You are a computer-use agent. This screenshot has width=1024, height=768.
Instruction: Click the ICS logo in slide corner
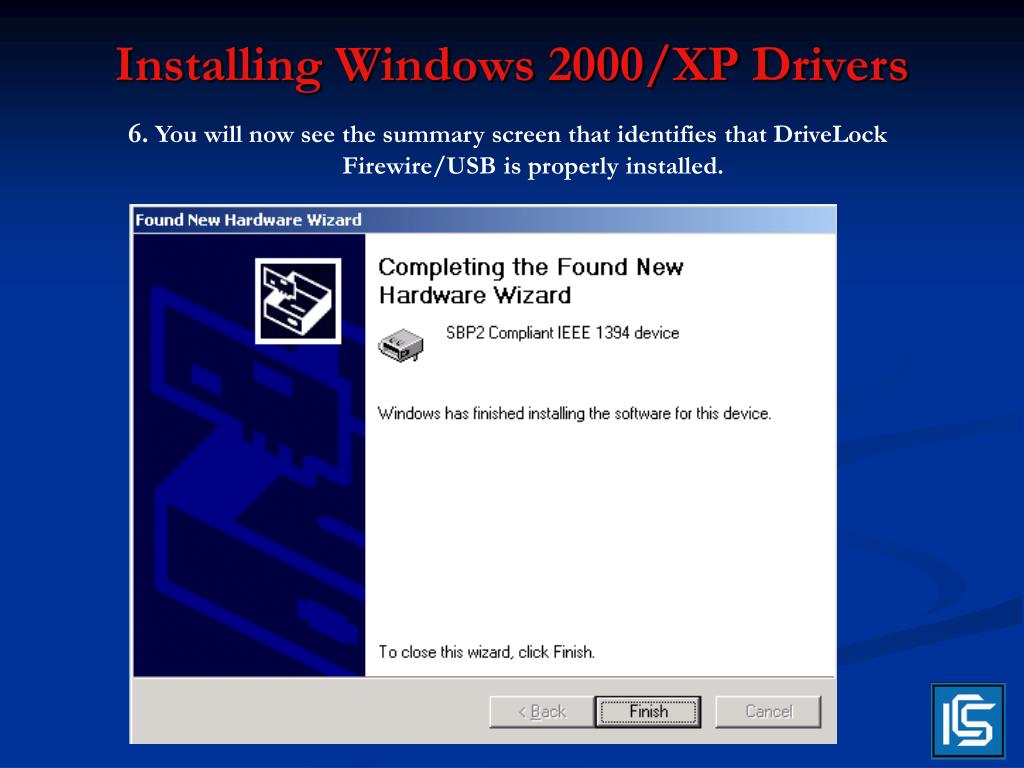[968, 721]
